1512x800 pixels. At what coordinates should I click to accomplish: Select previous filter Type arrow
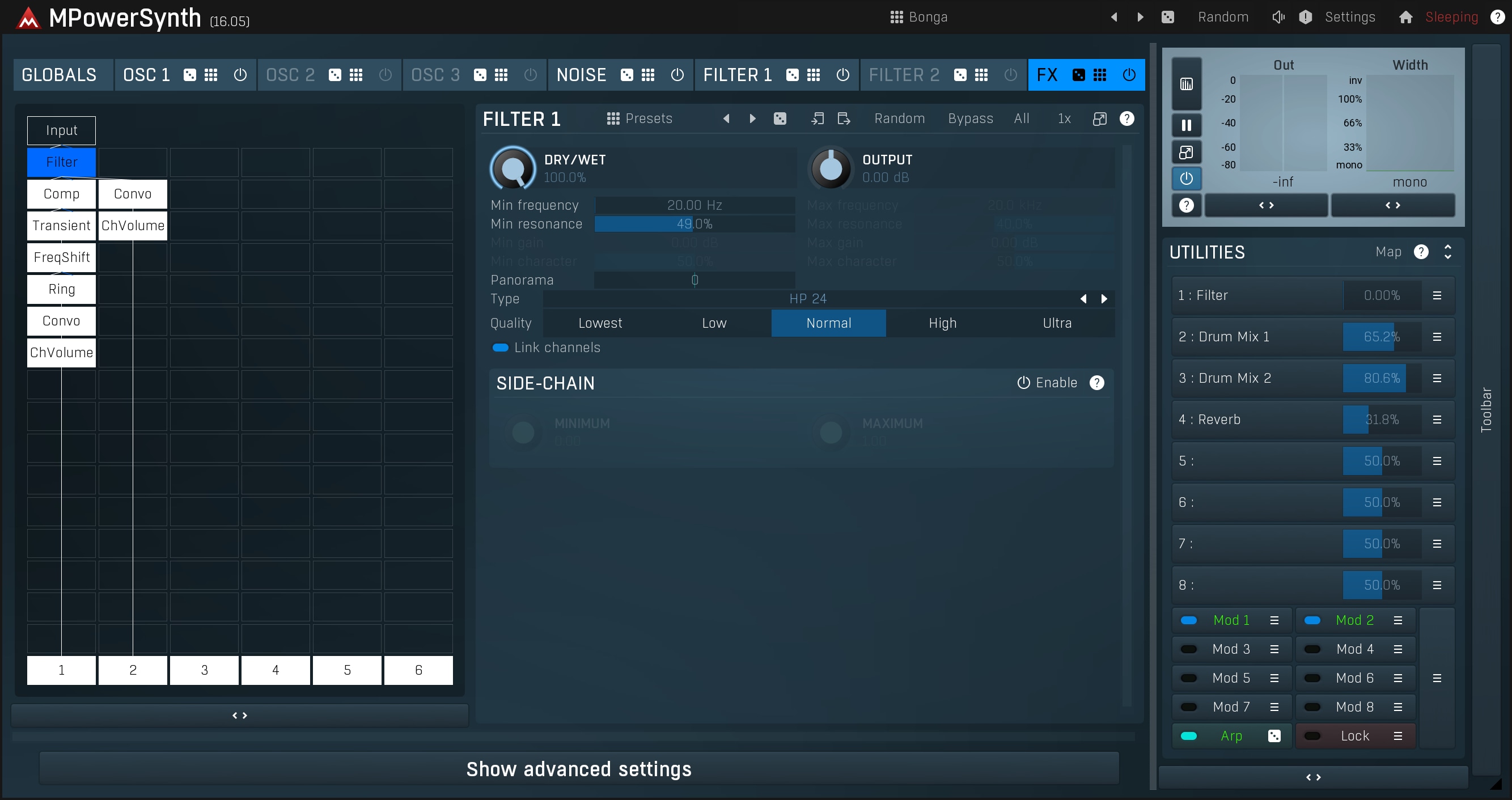[1083, 299]
